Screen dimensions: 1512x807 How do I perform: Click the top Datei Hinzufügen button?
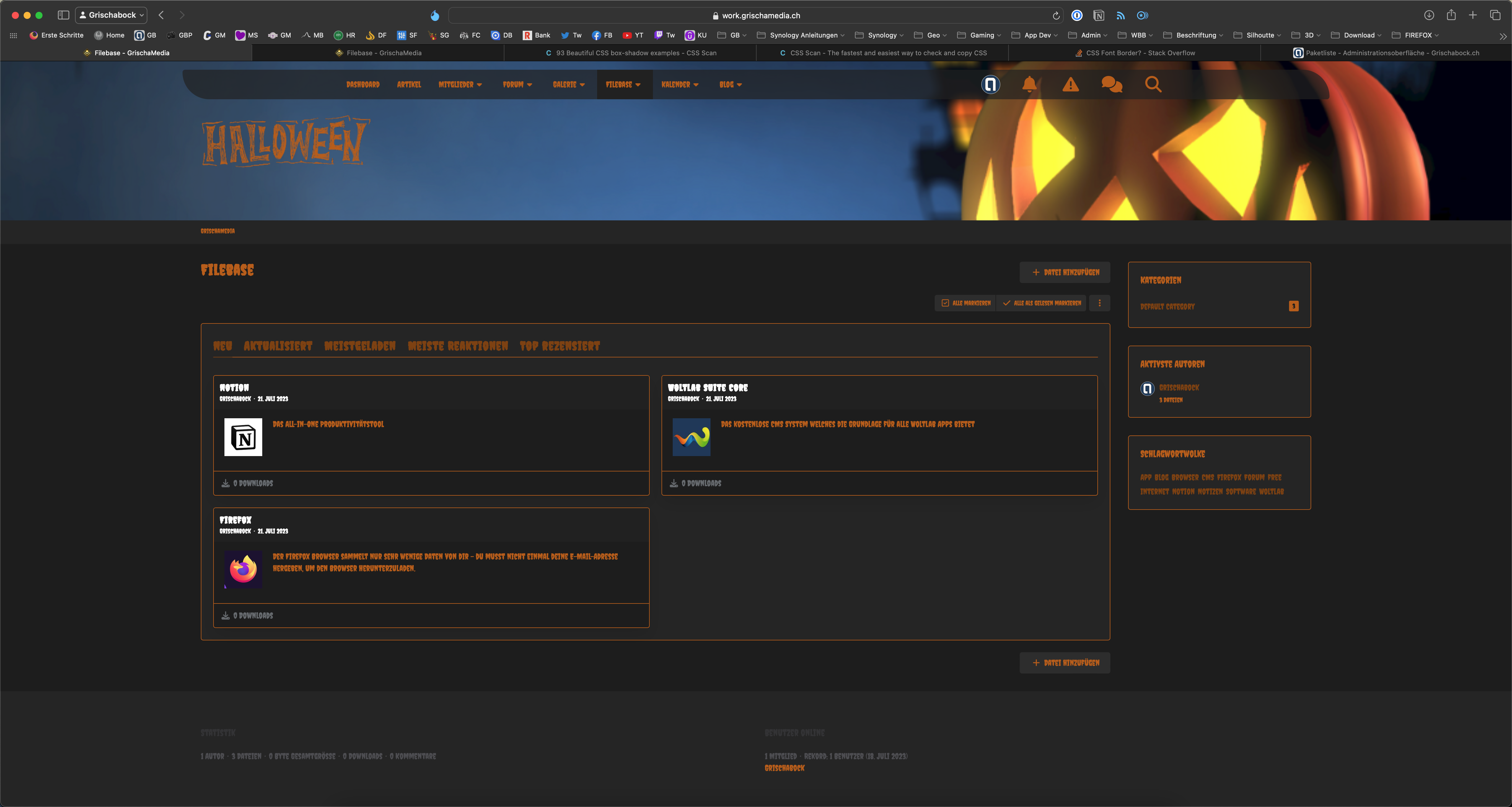tap(1065, 272)
